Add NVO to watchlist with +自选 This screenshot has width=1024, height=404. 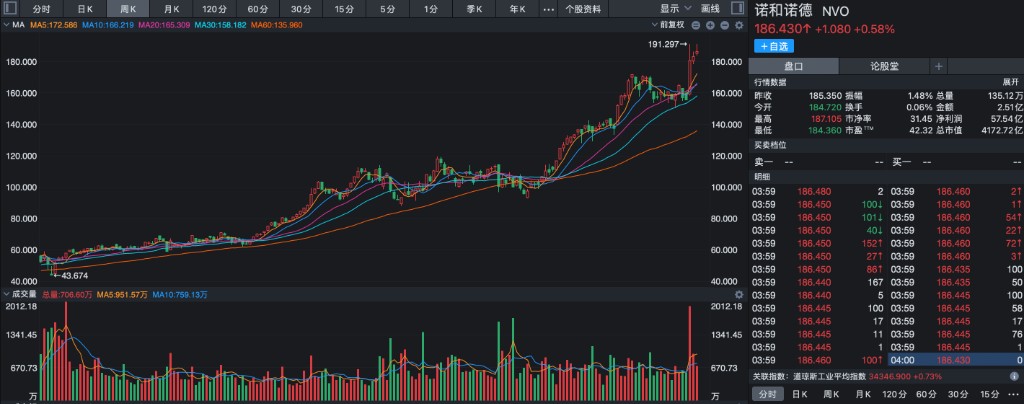776,45
